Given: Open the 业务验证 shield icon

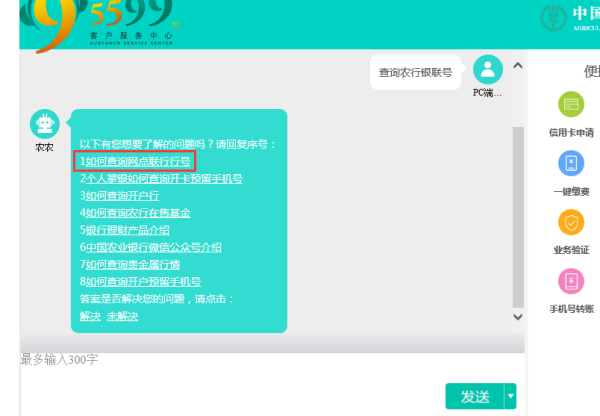Looking at the screenshot, I should point(571,222).
